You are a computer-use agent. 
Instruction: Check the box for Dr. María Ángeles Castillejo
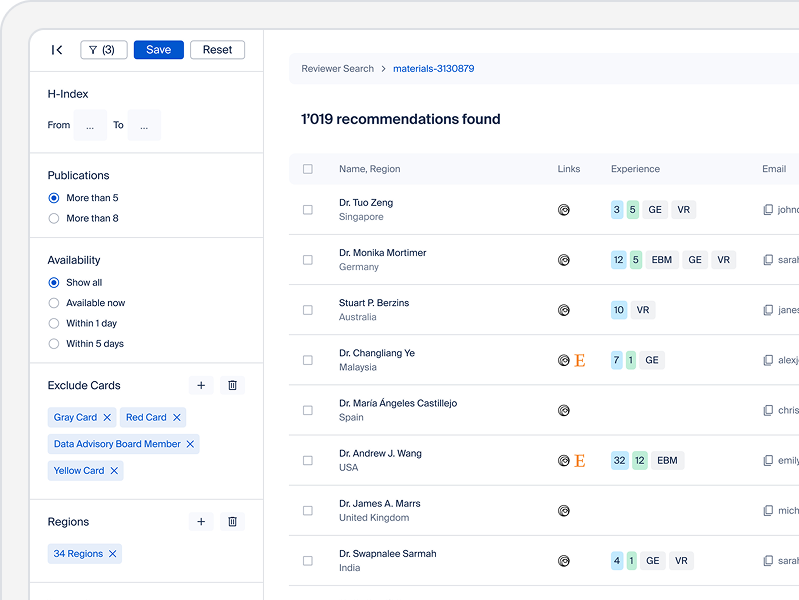pos(308,410)
